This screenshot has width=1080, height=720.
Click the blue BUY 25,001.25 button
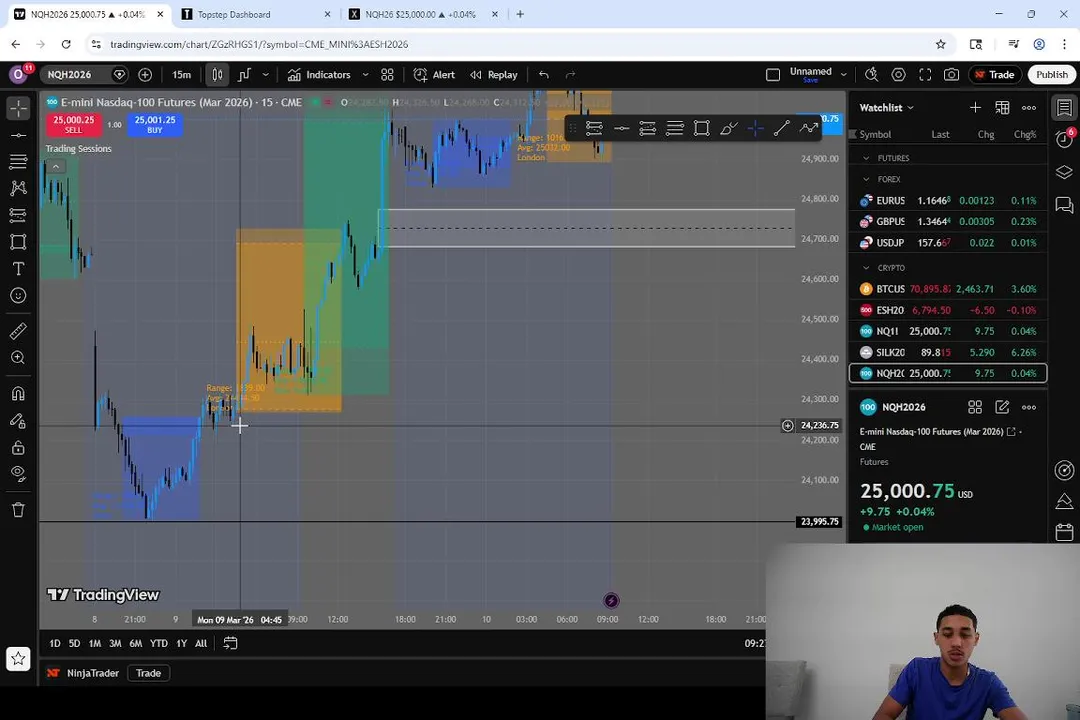pyautogui.click(x=155, y=124)
